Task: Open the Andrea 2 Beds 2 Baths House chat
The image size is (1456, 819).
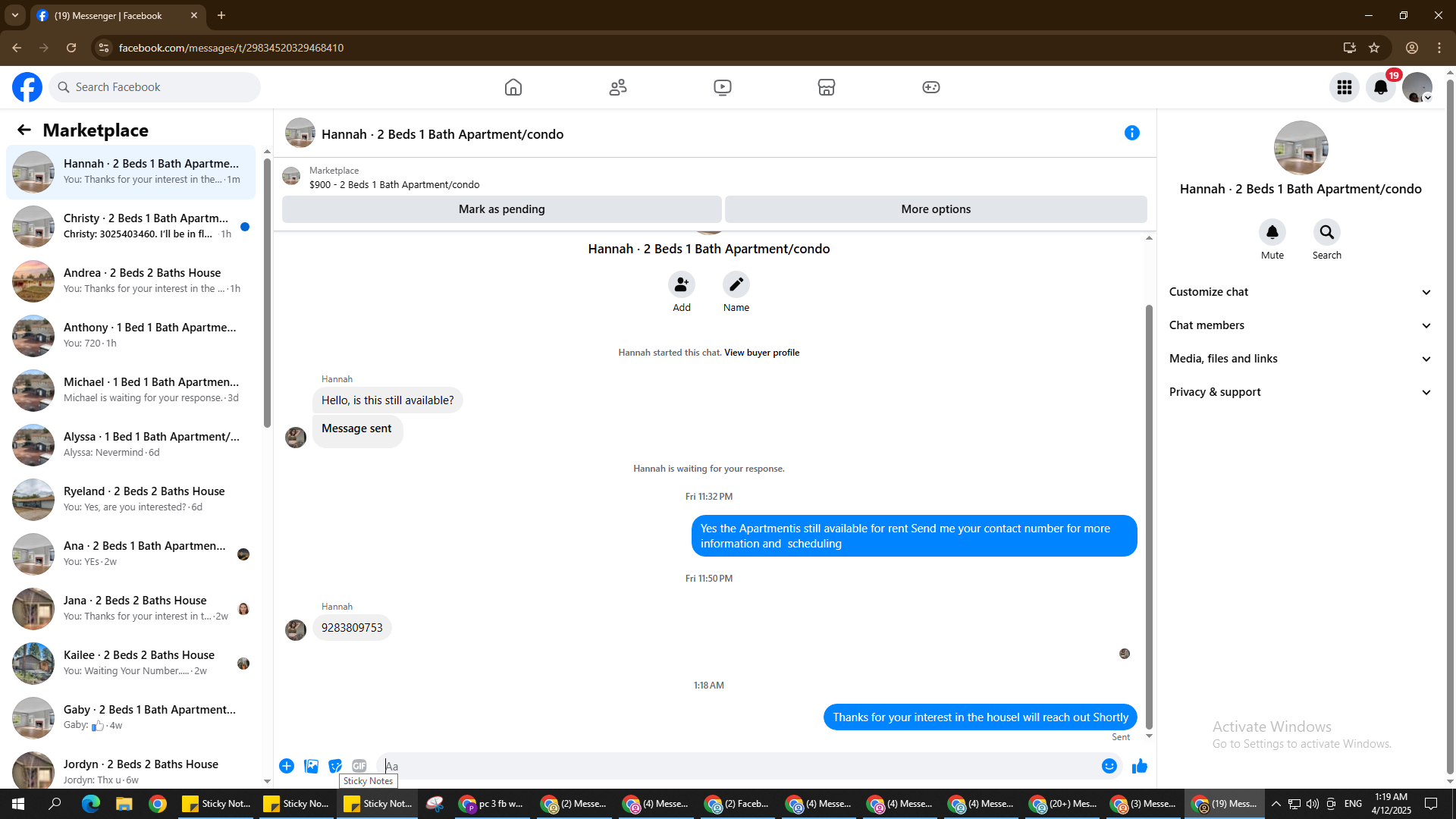Action: (x=130, y=281)
